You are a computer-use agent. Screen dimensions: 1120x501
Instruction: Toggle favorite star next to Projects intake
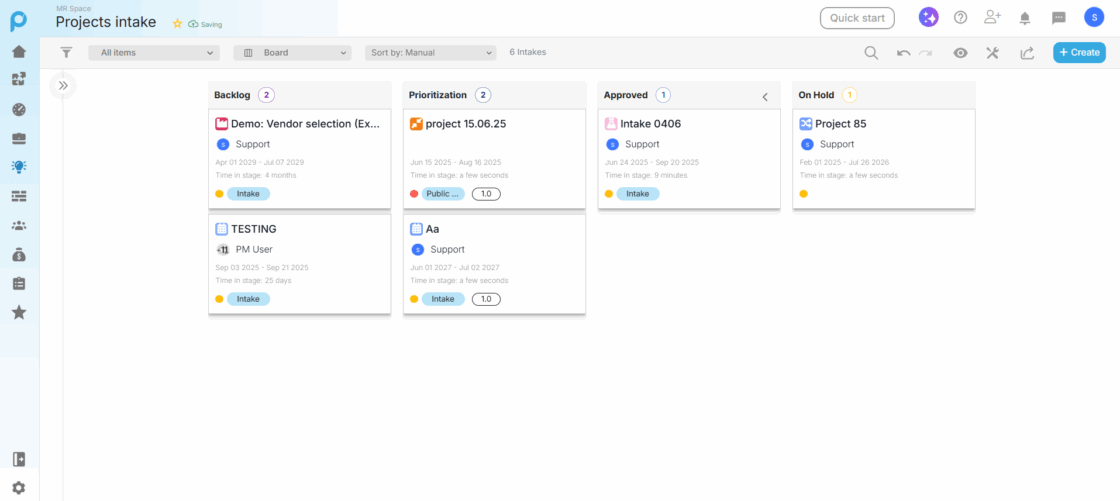[x=177, y=23]
